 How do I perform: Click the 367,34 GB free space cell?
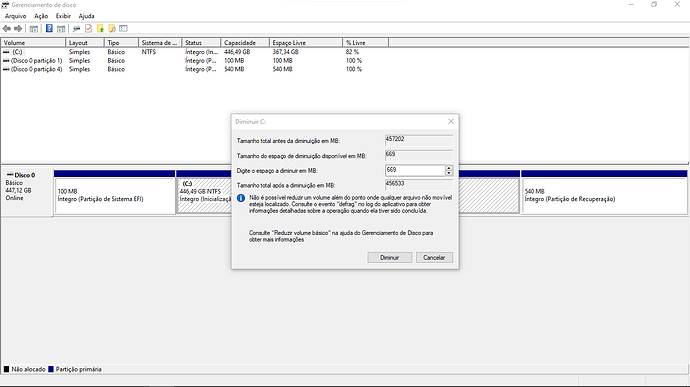[285, 52]
